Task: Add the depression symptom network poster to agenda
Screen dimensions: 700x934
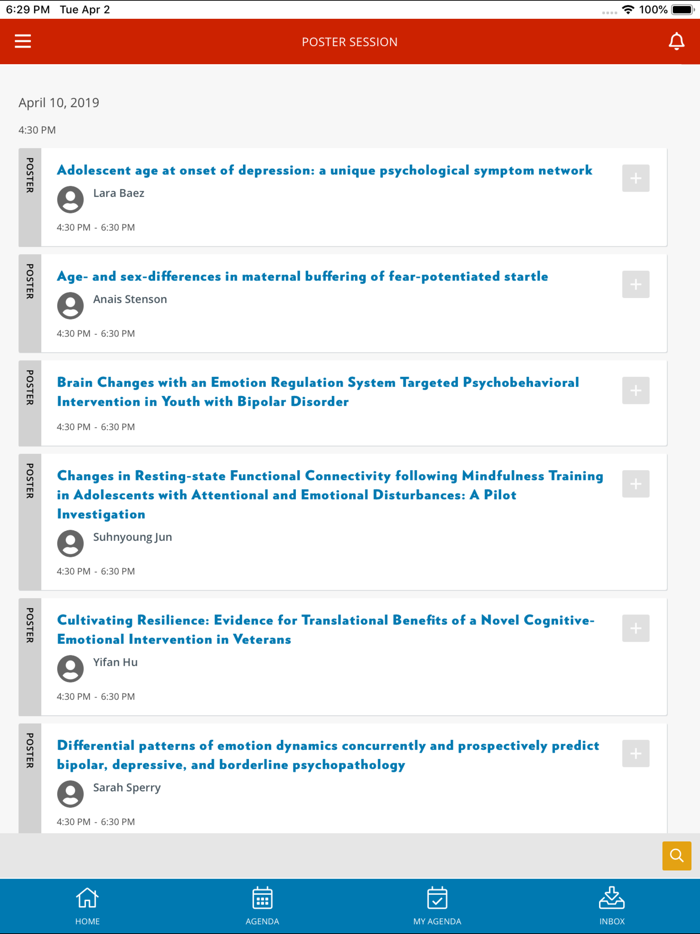Action: click(x=635, y=178)
